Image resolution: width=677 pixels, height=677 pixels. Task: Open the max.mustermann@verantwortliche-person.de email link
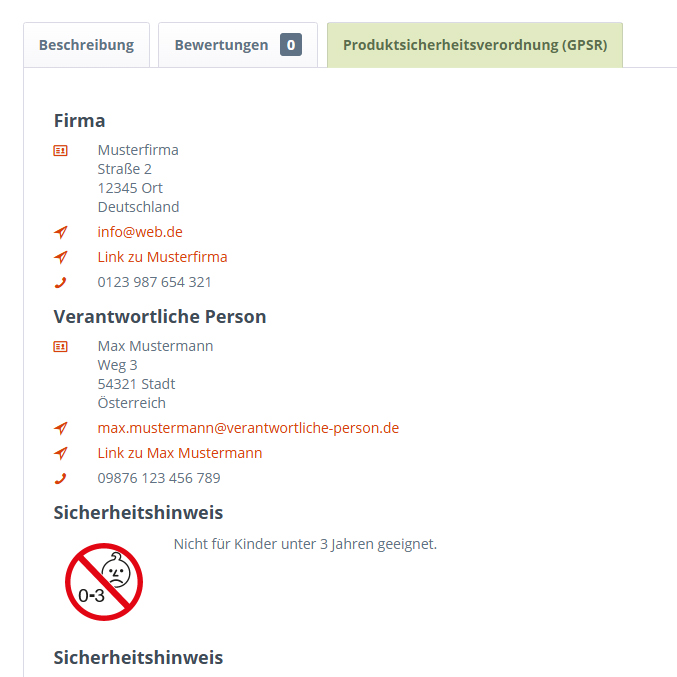click(x=248, y=428)
